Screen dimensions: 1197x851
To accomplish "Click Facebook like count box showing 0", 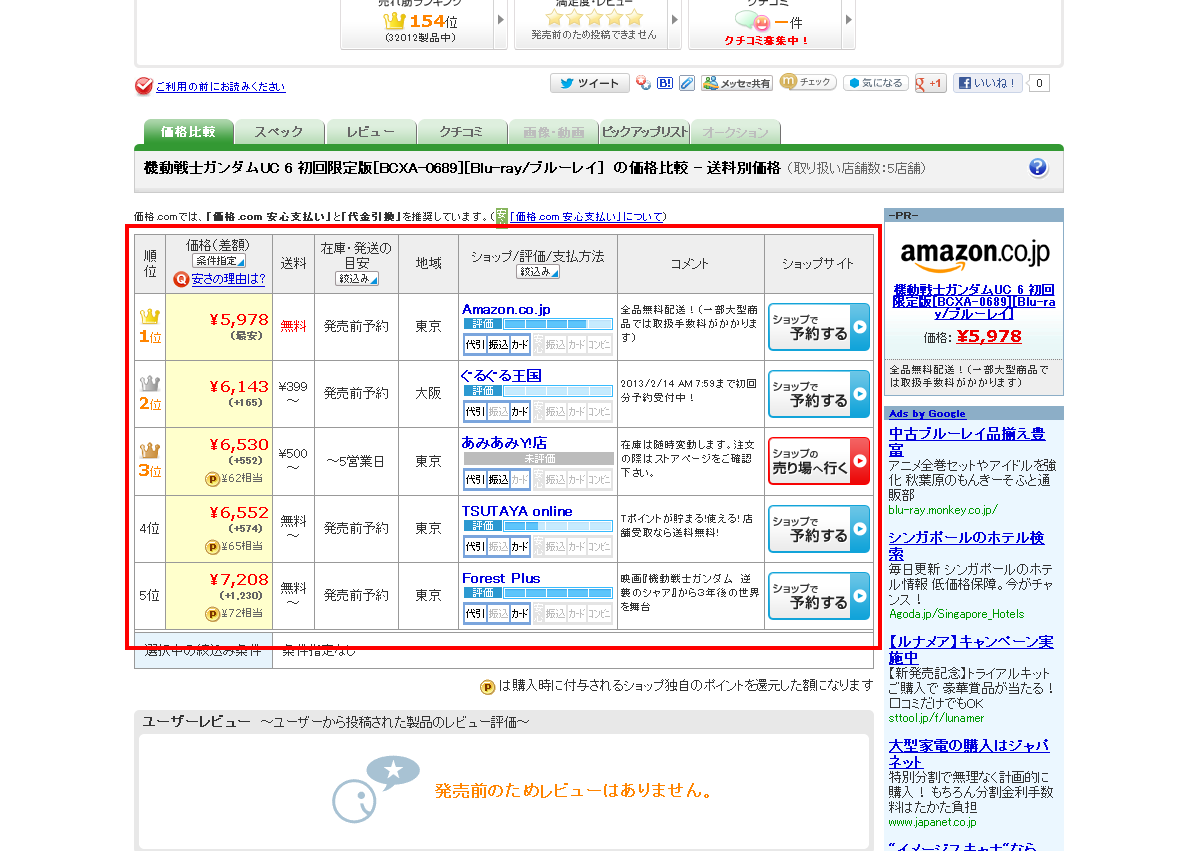I will tap(1039, 83).
